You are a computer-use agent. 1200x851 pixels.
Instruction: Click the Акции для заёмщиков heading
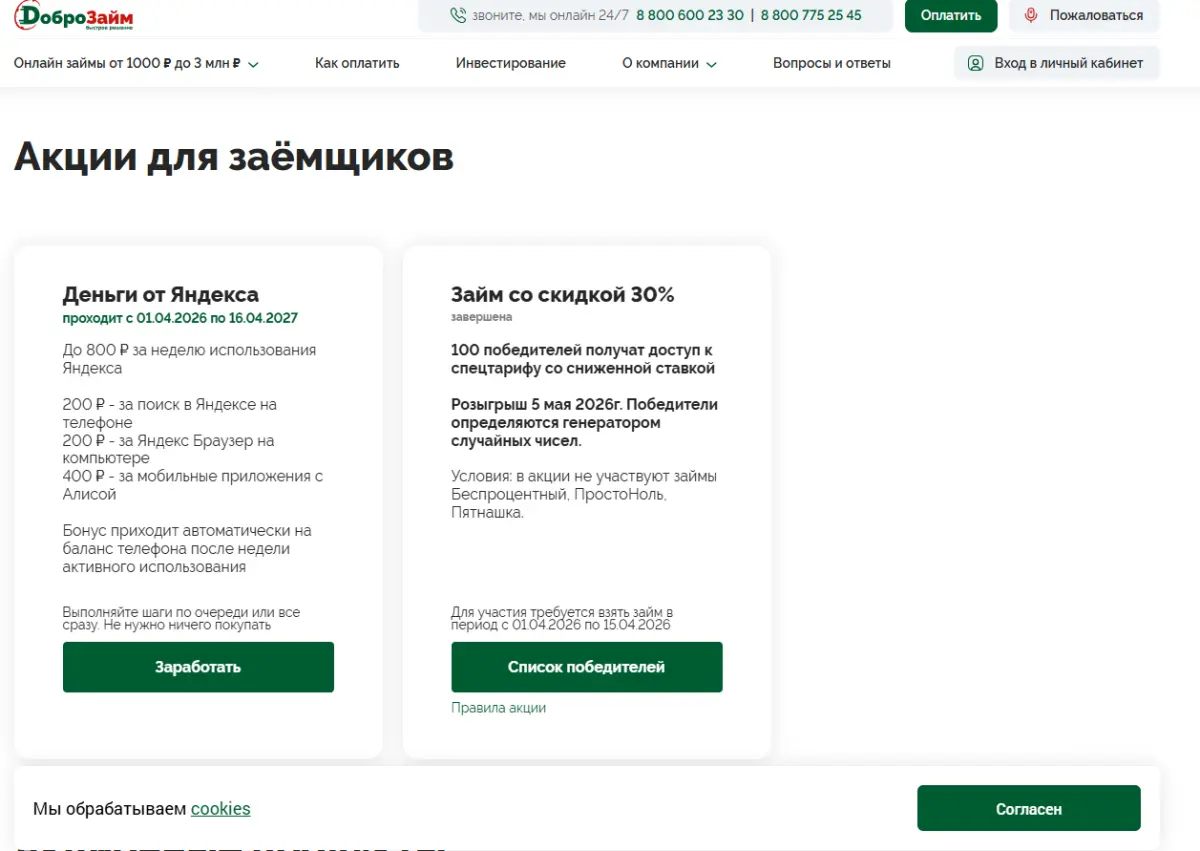point(234,157)
